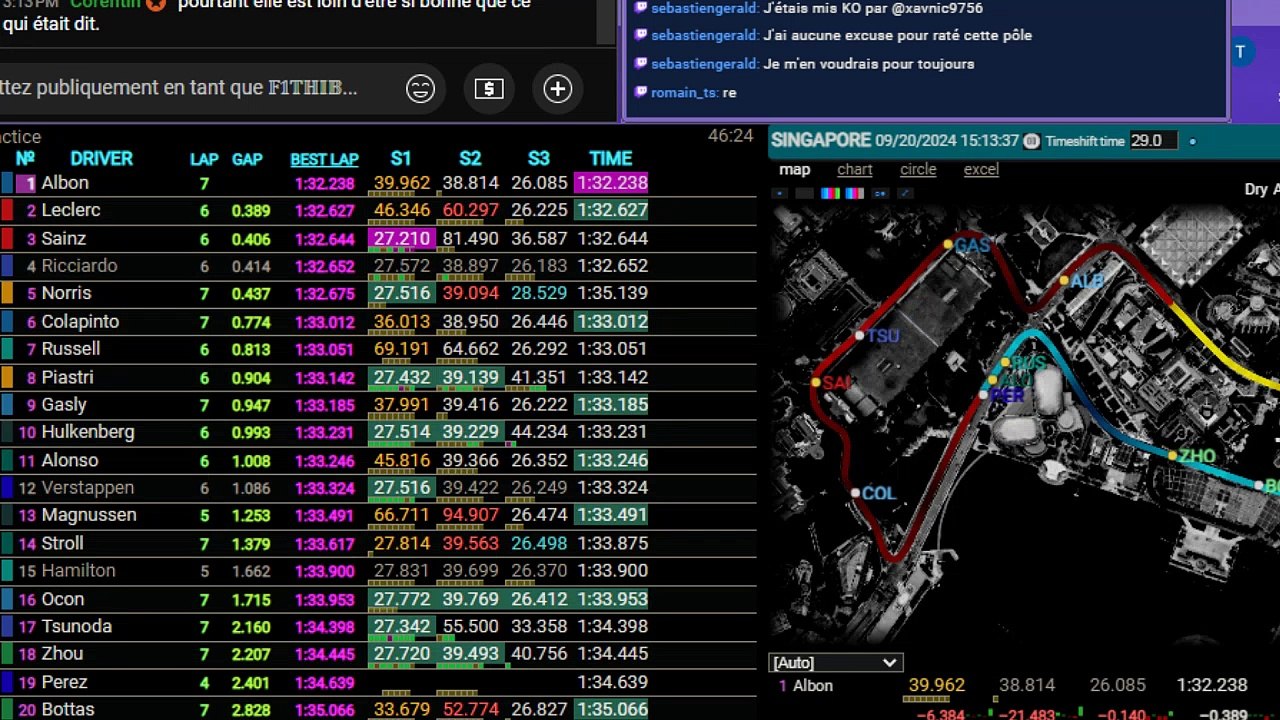Click Zhou's gap value 2.207
This screenshot has width=1280, height=720.
click(x=251, y=654)
